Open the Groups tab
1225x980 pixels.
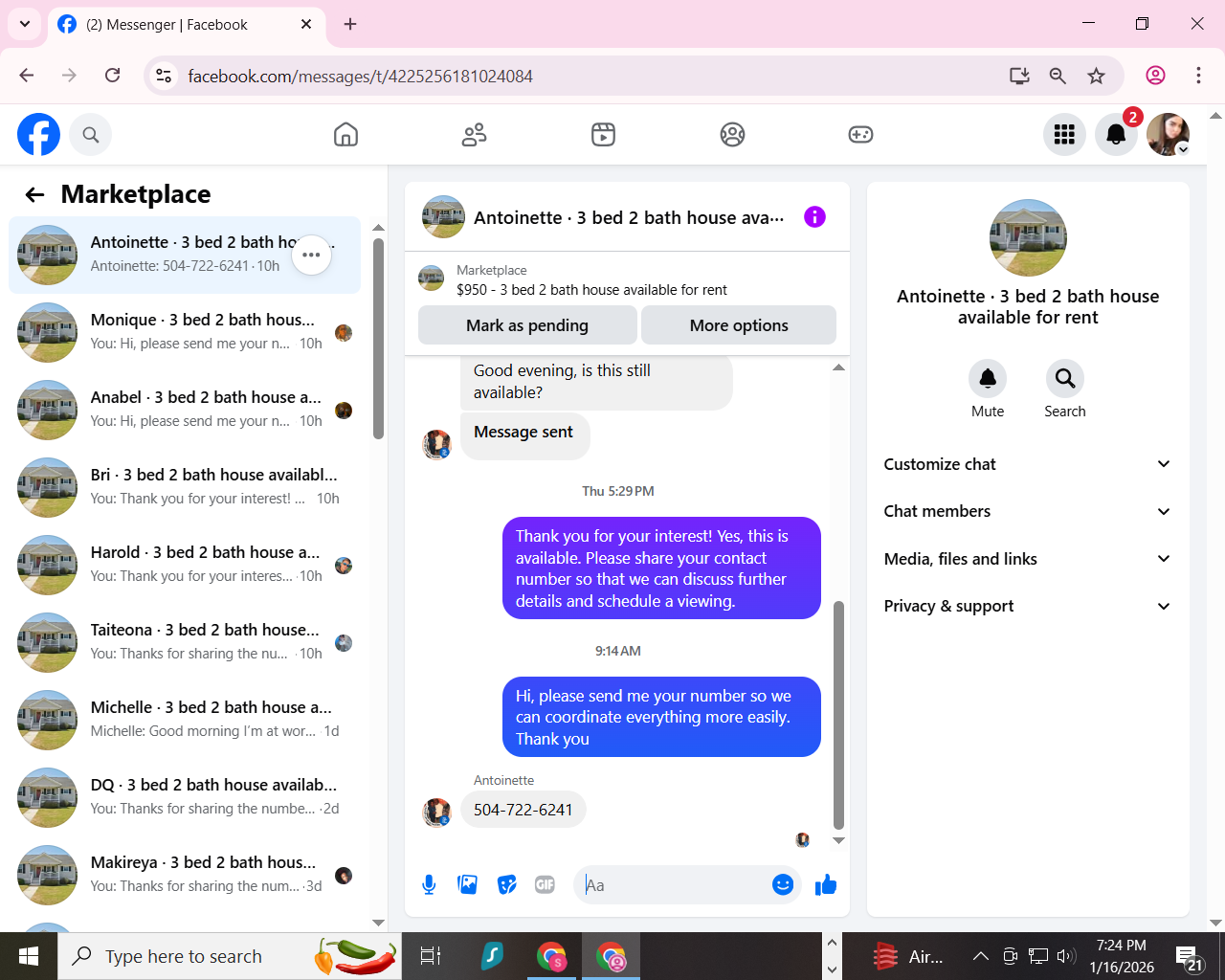point(732,135)
